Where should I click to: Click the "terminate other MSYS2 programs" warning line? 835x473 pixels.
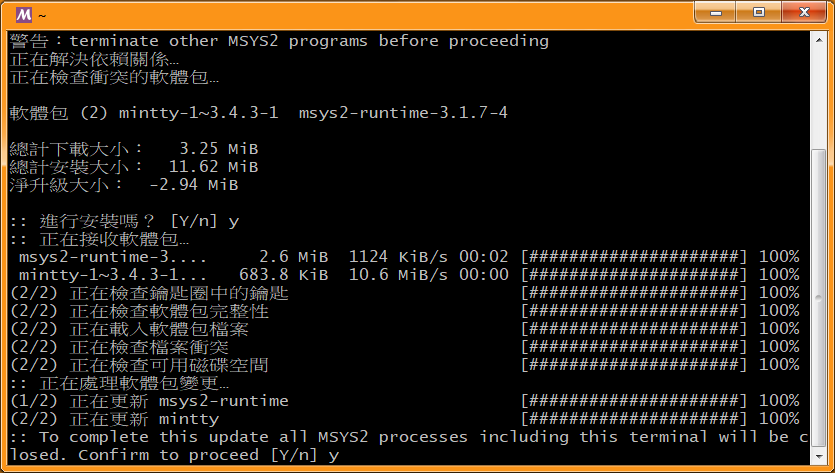coord(280,41)
